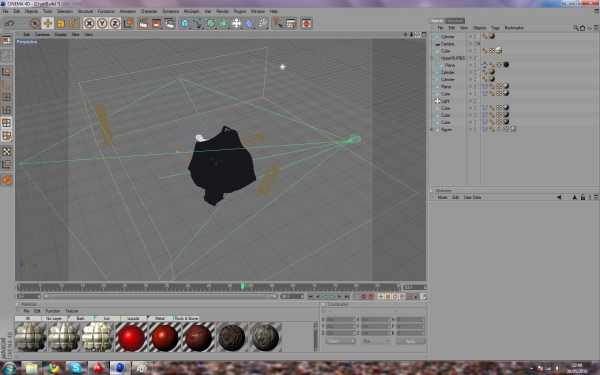
Task: Toggle X axis lock button
Action: click(x=89, y=24)
